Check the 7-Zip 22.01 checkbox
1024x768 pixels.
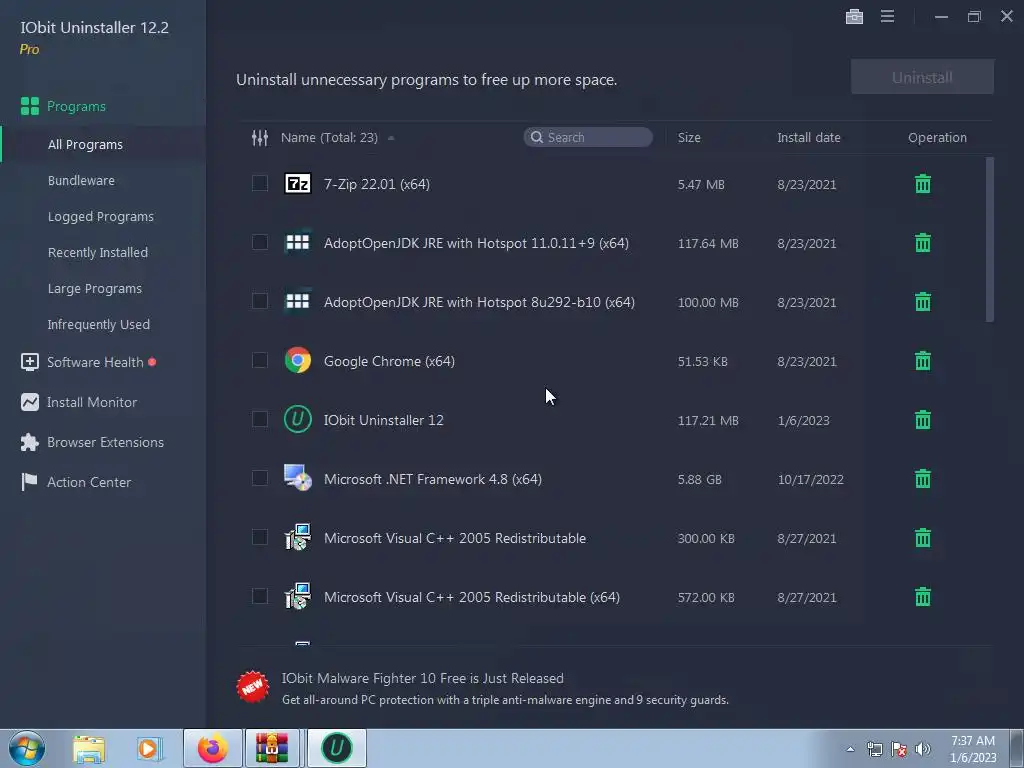(260, 183)
